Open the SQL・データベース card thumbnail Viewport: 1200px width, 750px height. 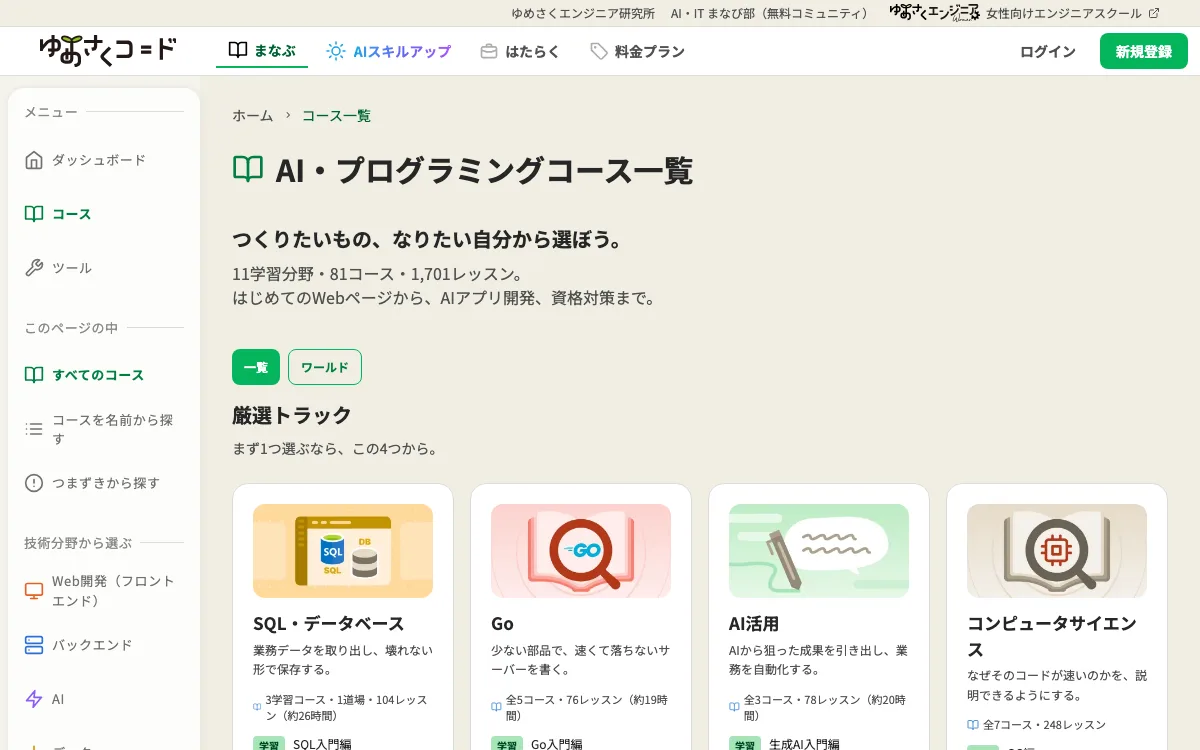click(x=343, y=551)
